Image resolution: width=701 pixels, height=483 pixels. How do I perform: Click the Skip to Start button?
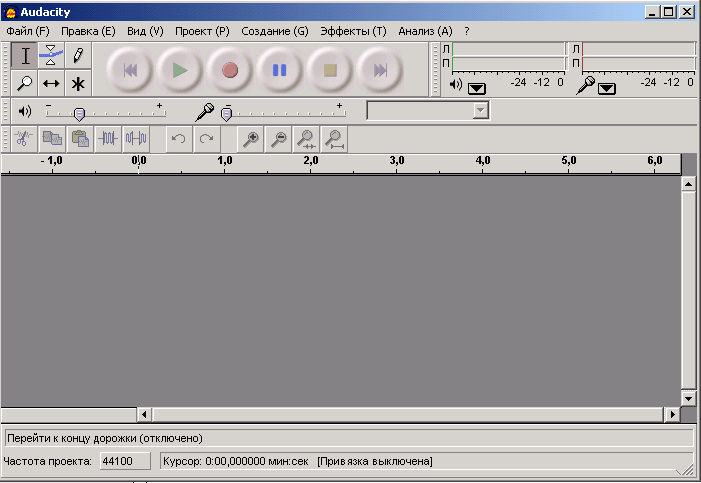click(130, 70)
